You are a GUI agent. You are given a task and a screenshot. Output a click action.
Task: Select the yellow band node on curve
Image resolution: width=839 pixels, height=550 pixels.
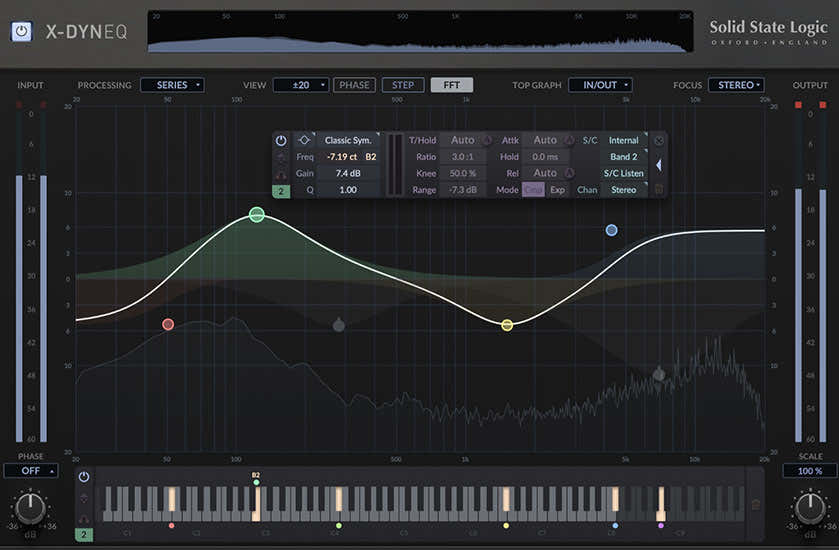click(507, 325)
